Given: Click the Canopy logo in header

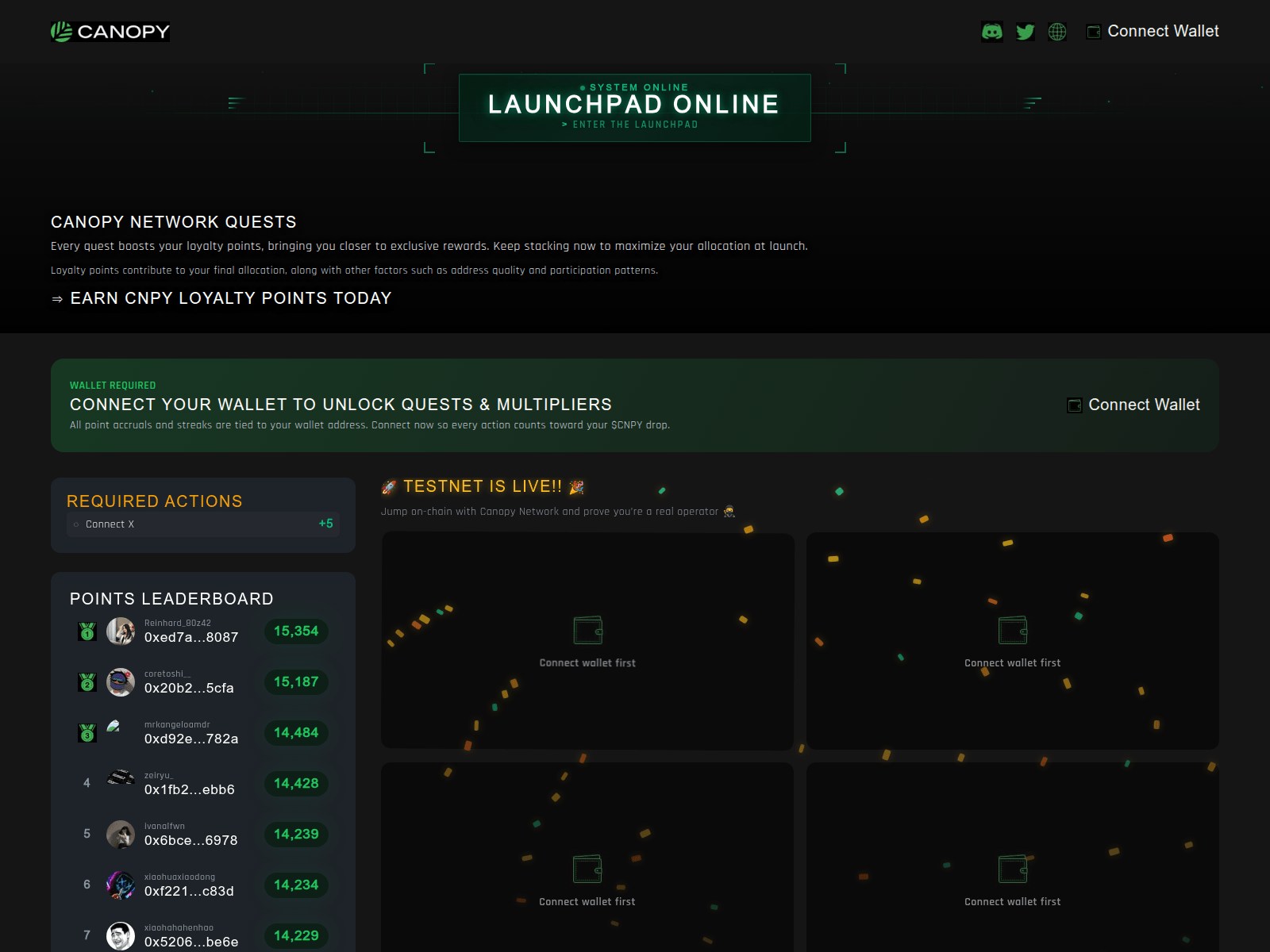Looking at the screenshot, I should 110,32.
